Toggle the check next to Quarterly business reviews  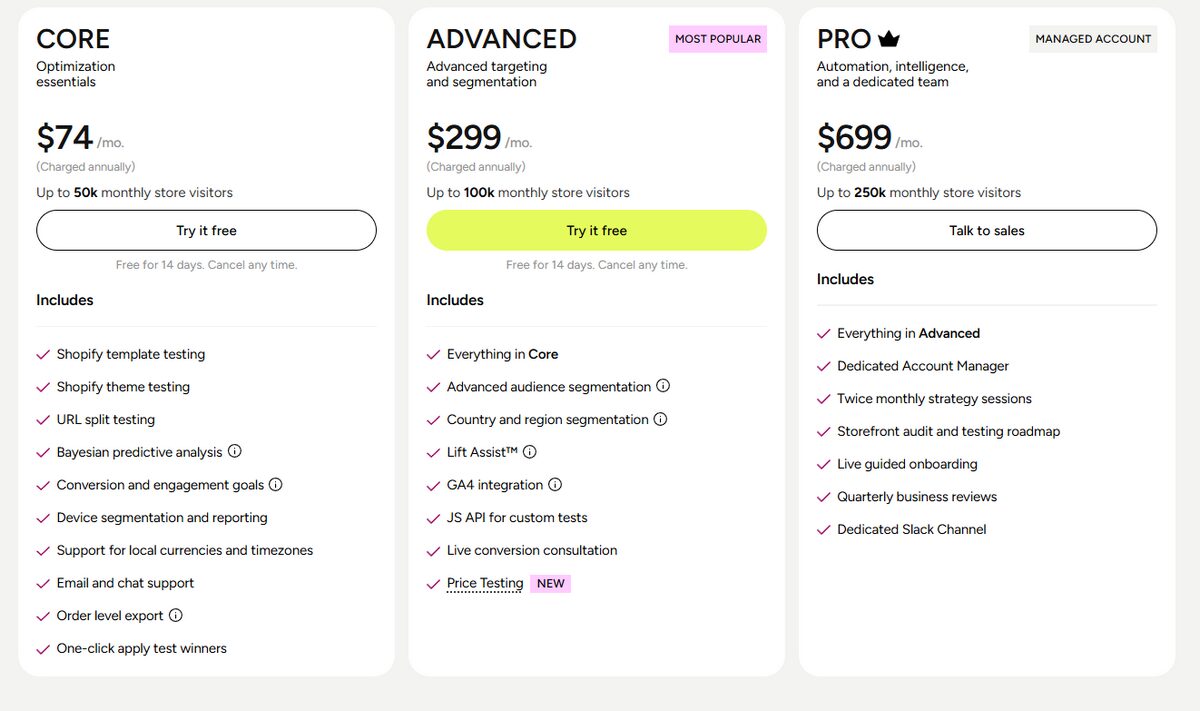click(x=823, y=496)
